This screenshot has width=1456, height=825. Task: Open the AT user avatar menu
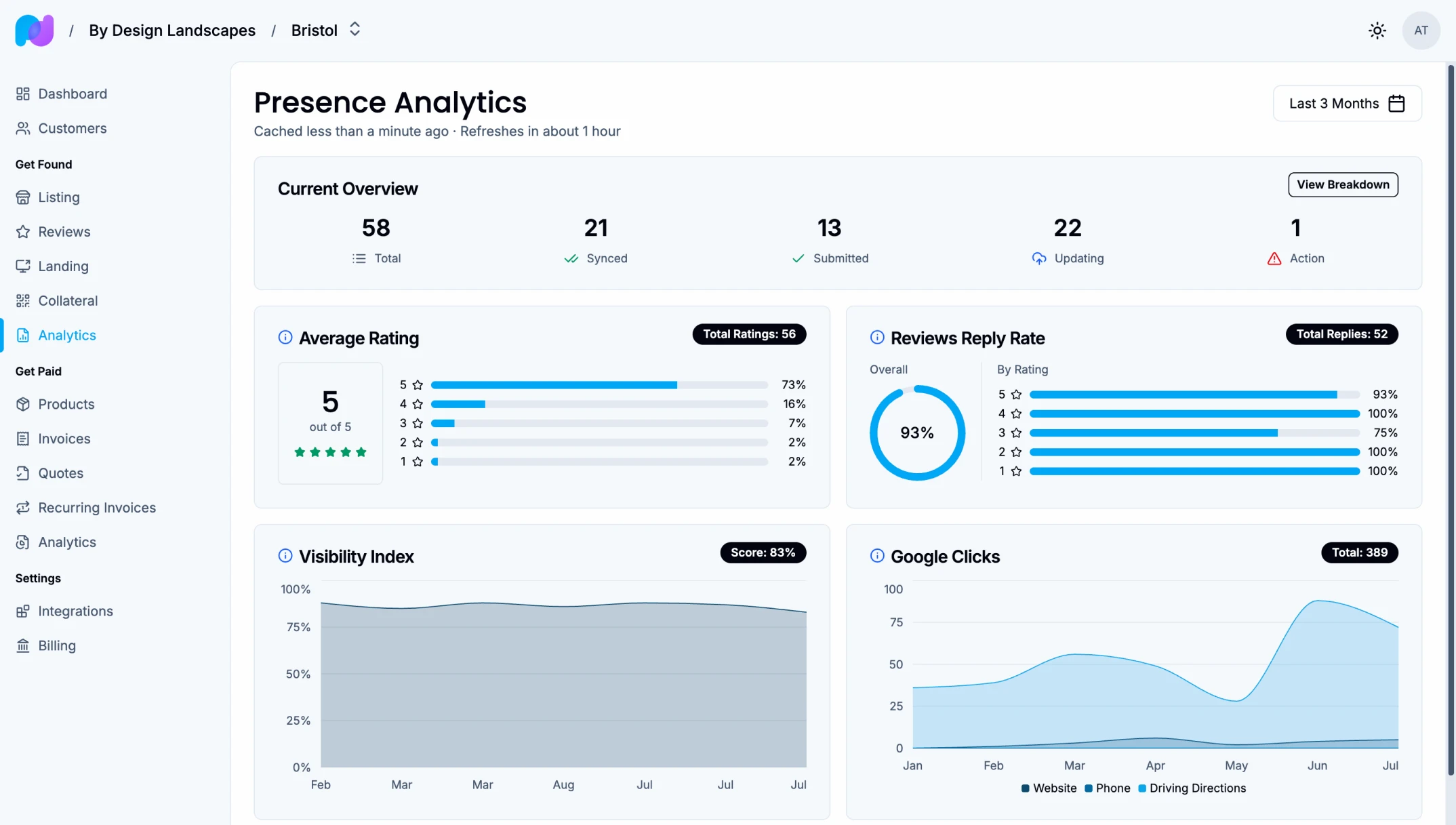click(x=1421, y=30)
